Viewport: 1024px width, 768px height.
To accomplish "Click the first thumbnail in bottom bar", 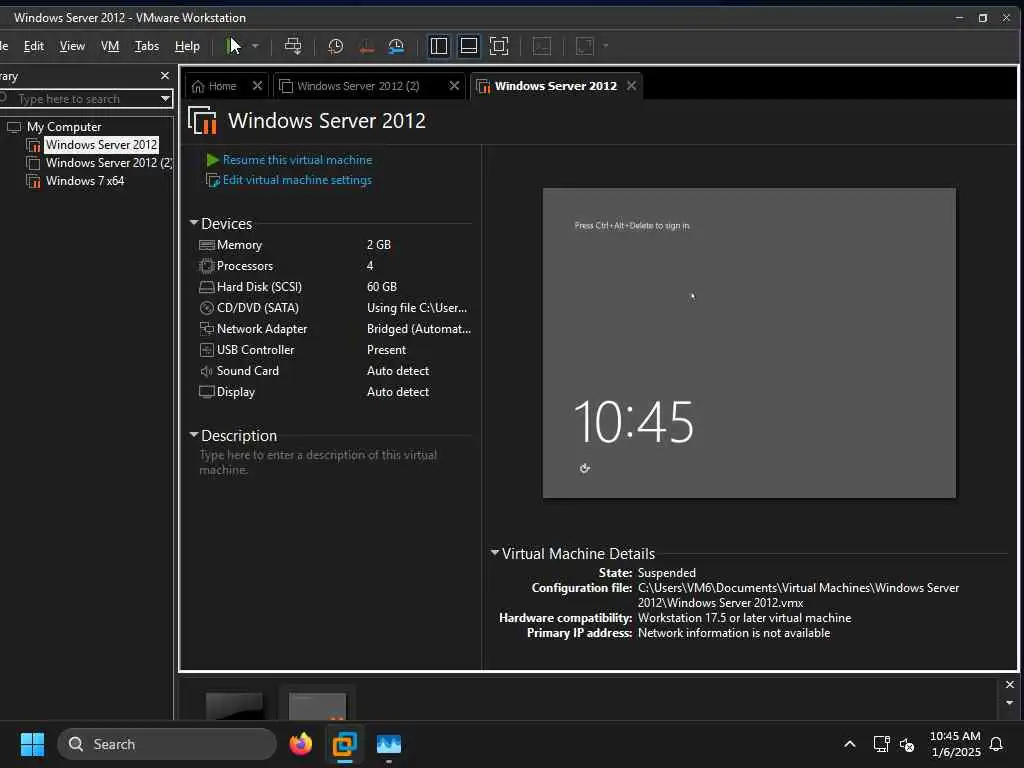I will click(234, 705).
